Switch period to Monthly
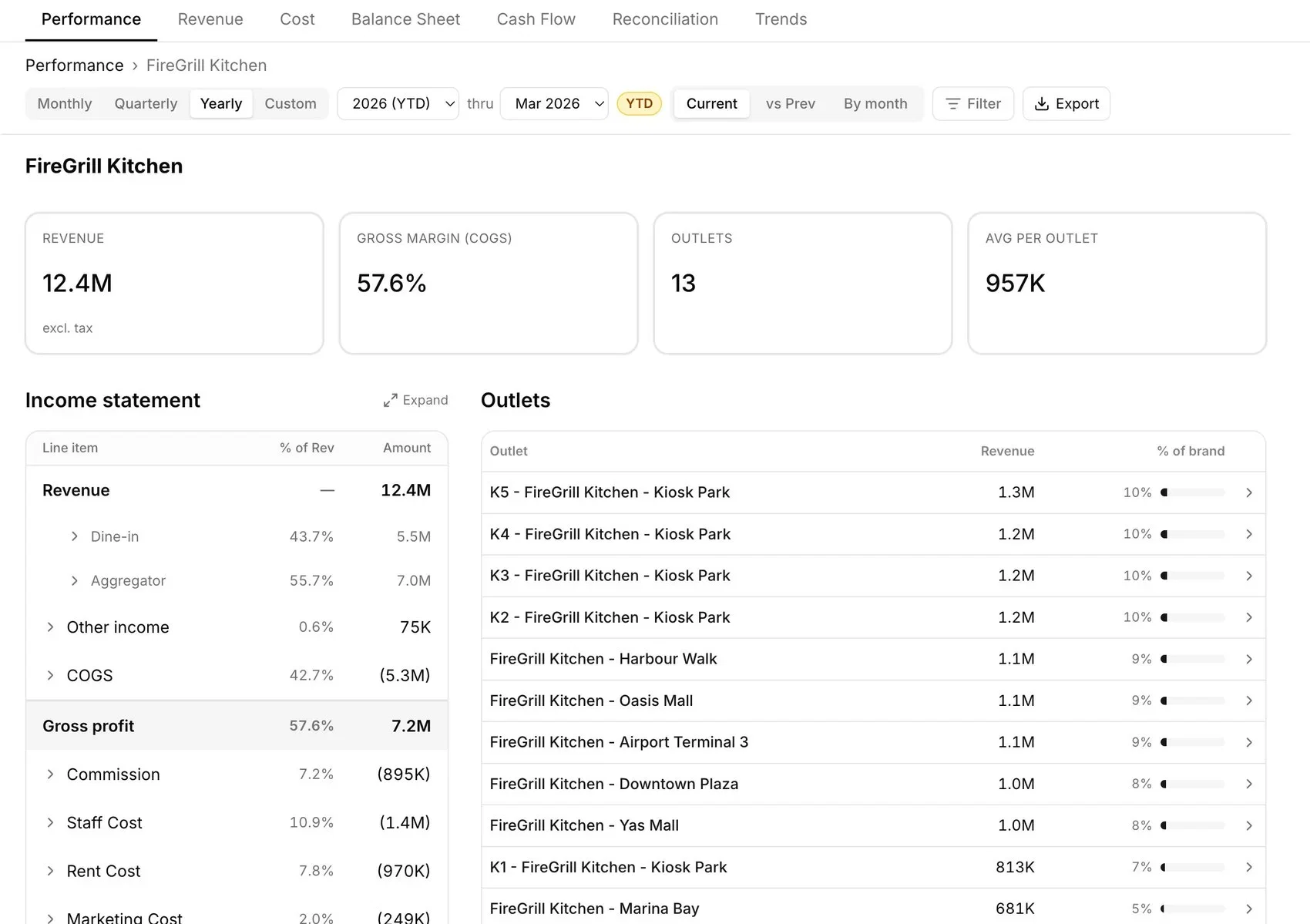 click(65, 104)
